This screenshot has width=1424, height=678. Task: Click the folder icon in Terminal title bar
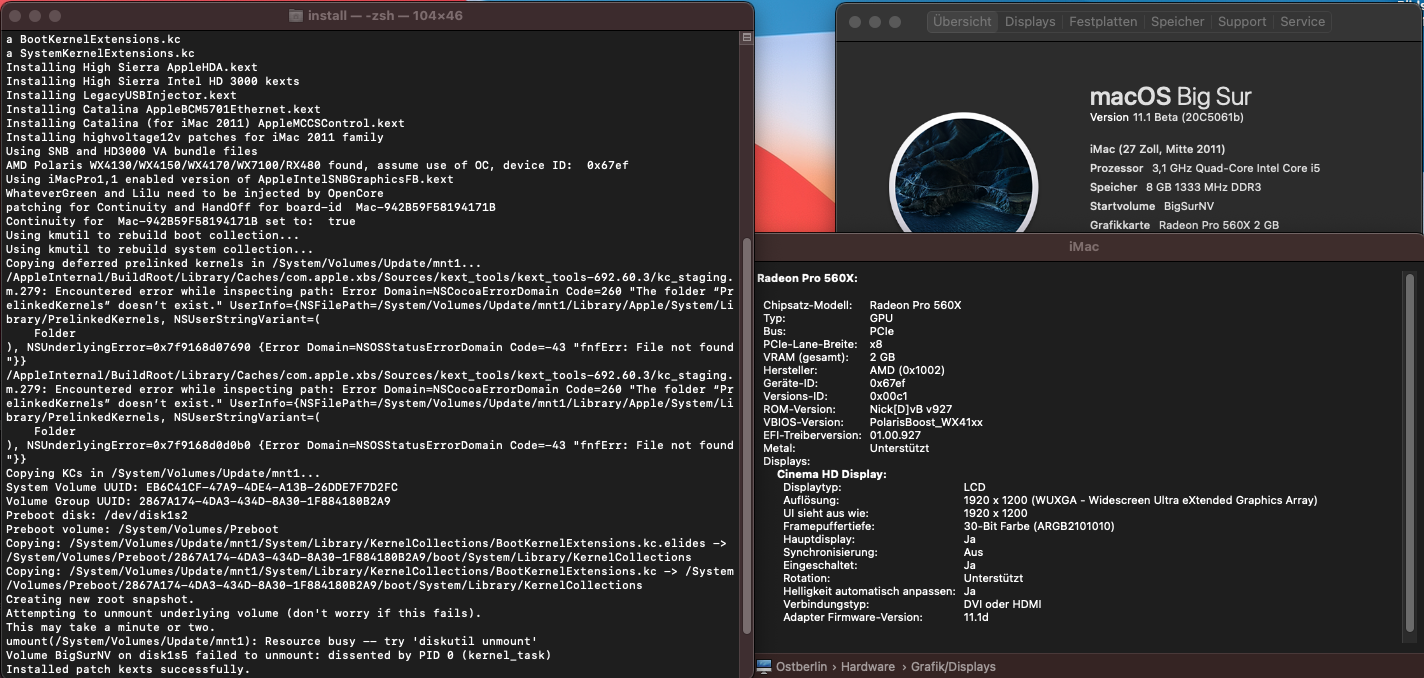(296, 16)
